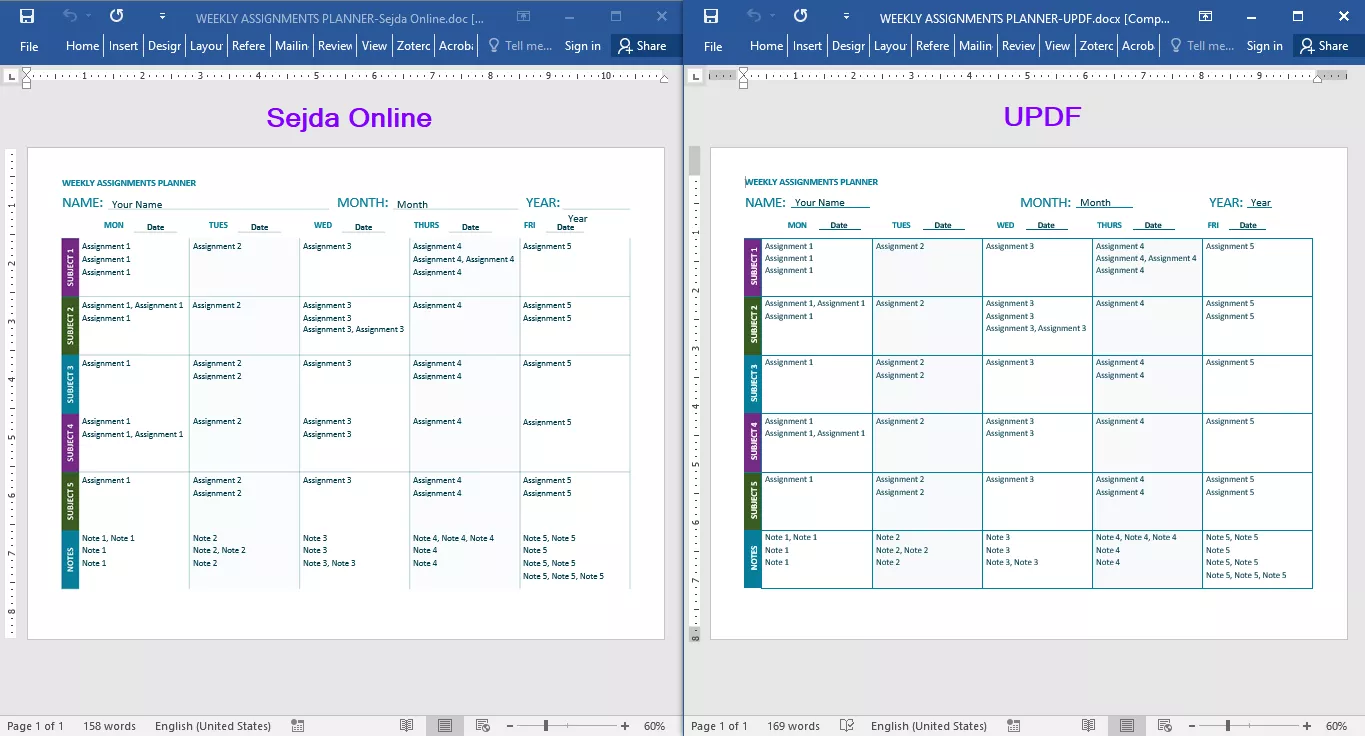Open Insert tab in Sejda Online window
Screen dimensions: 1365x736
(124, 46)
